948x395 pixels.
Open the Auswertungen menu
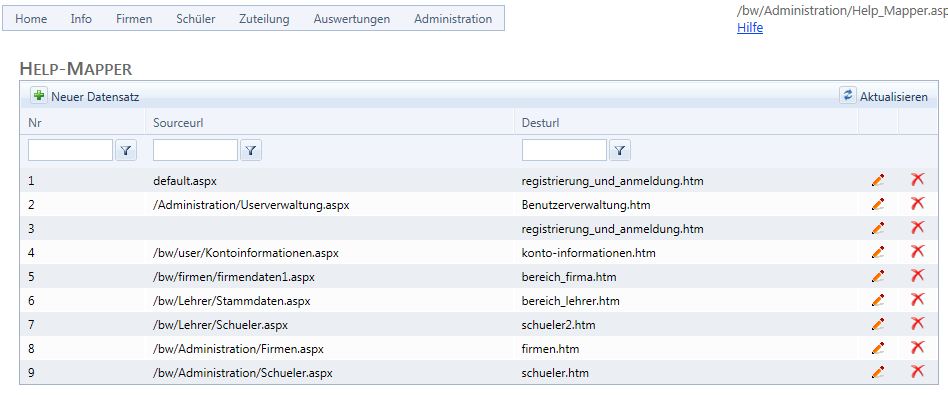(352, 19)
